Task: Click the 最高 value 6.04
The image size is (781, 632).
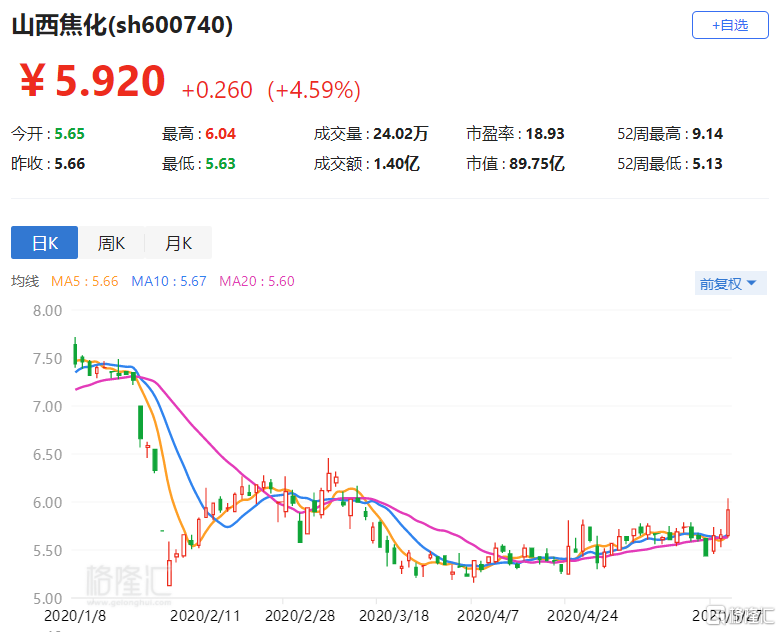Action: 220,133
